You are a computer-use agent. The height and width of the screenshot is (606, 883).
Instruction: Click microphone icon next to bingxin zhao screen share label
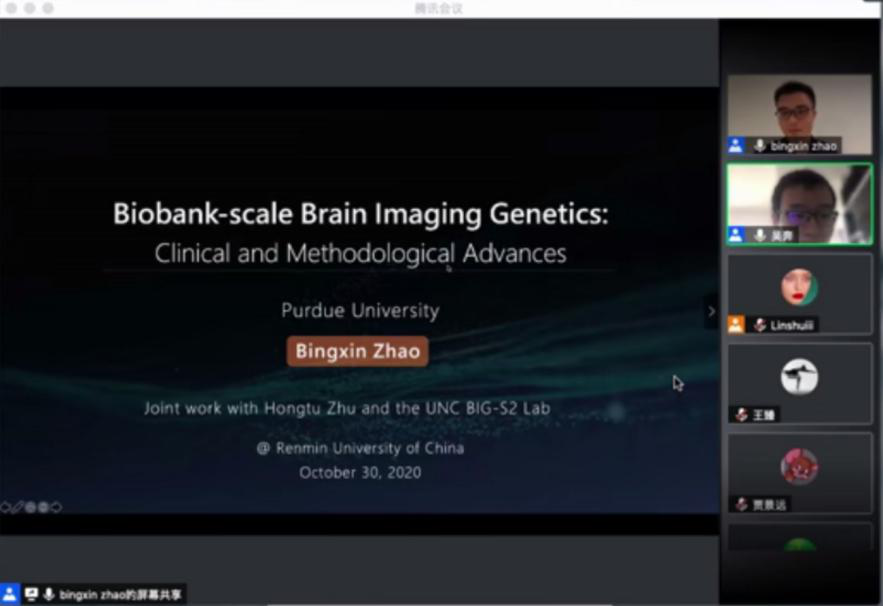pyautogui.click(x=48, y=594)
